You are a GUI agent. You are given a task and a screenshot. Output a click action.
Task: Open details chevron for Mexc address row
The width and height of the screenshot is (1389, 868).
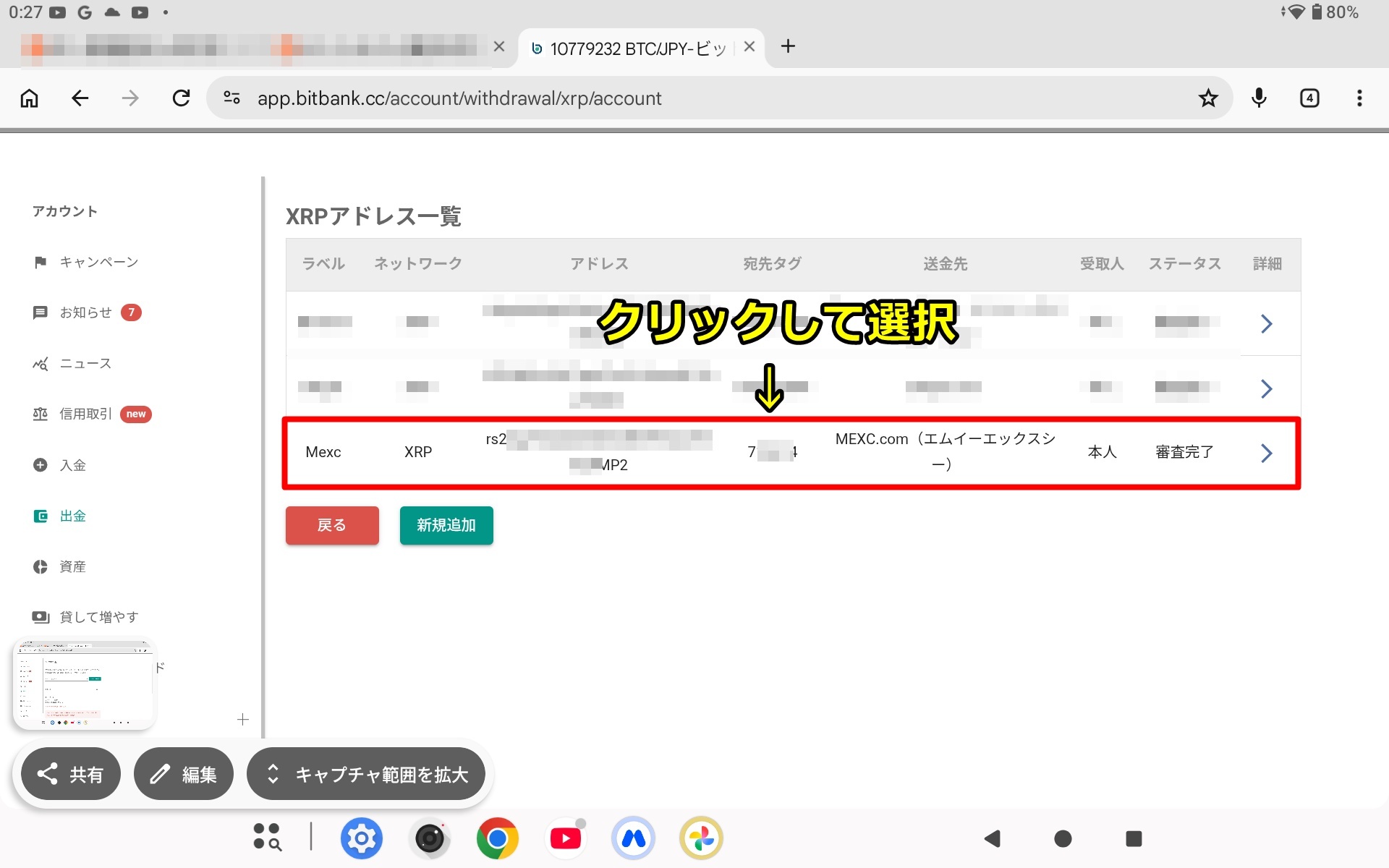(1266, 453)
